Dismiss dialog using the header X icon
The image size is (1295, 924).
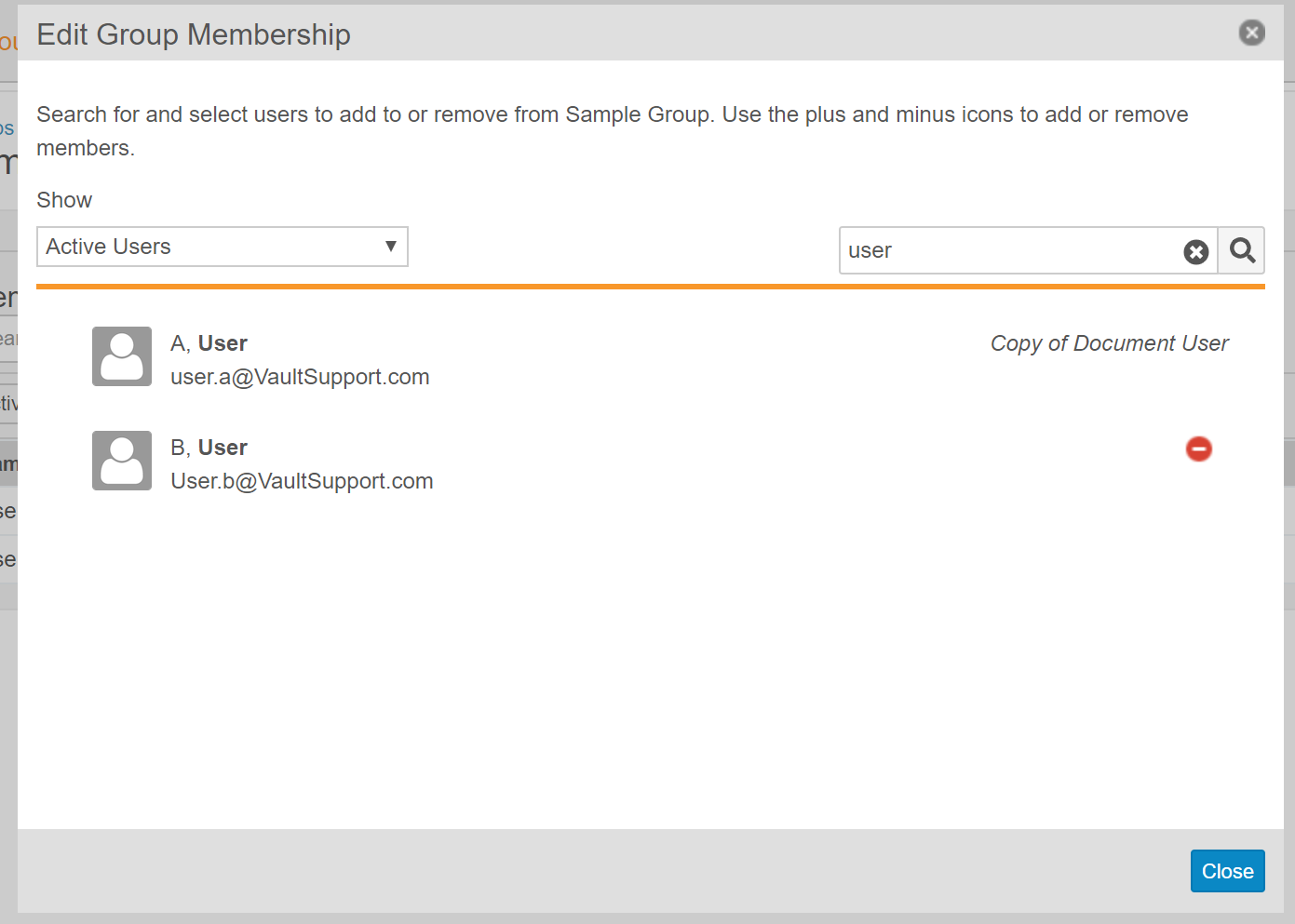click(x=1251, y=33)
